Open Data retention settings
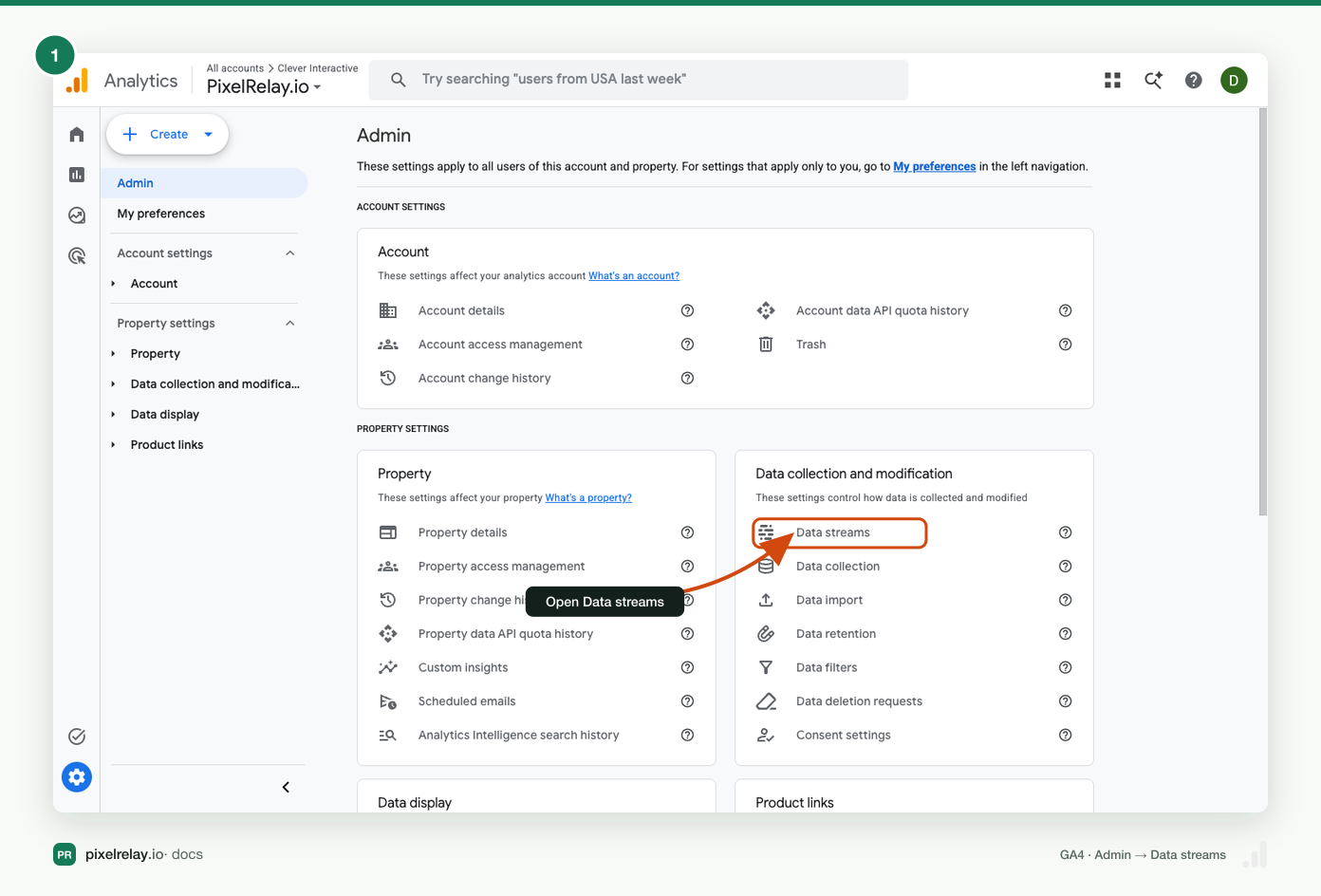1321x896 pixels. coord(836,634)
